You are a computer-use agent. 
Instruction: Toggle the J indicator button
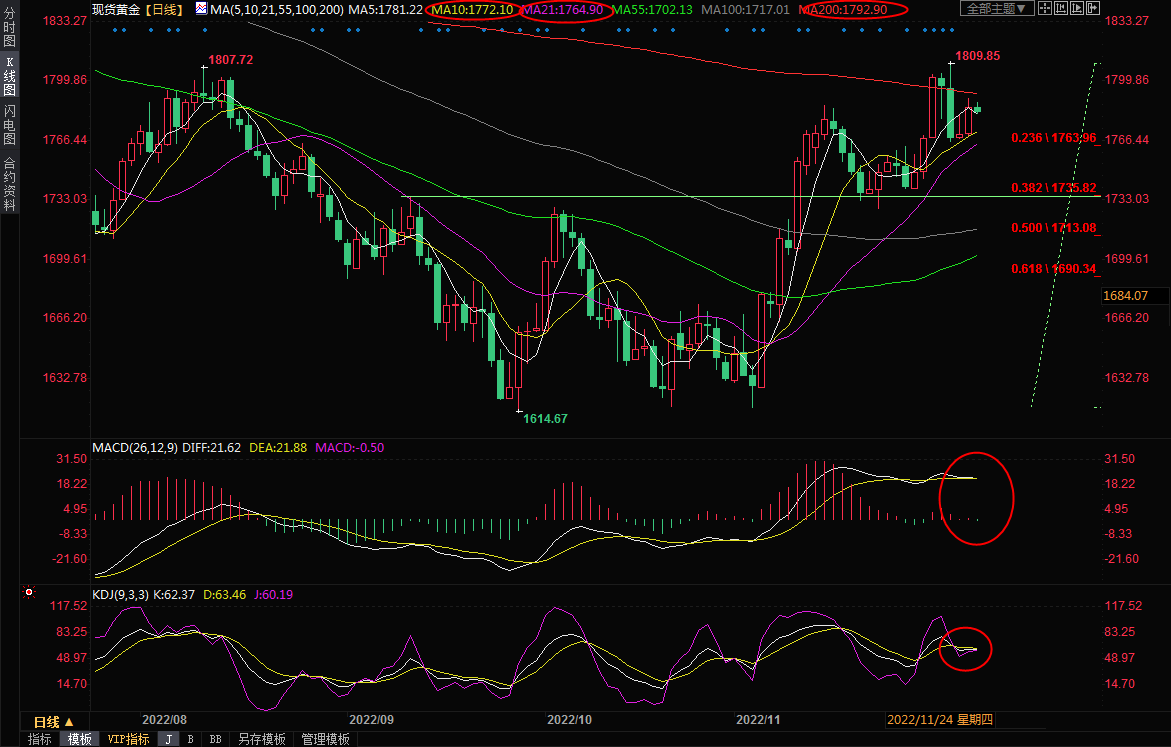(x=168, y=739)
